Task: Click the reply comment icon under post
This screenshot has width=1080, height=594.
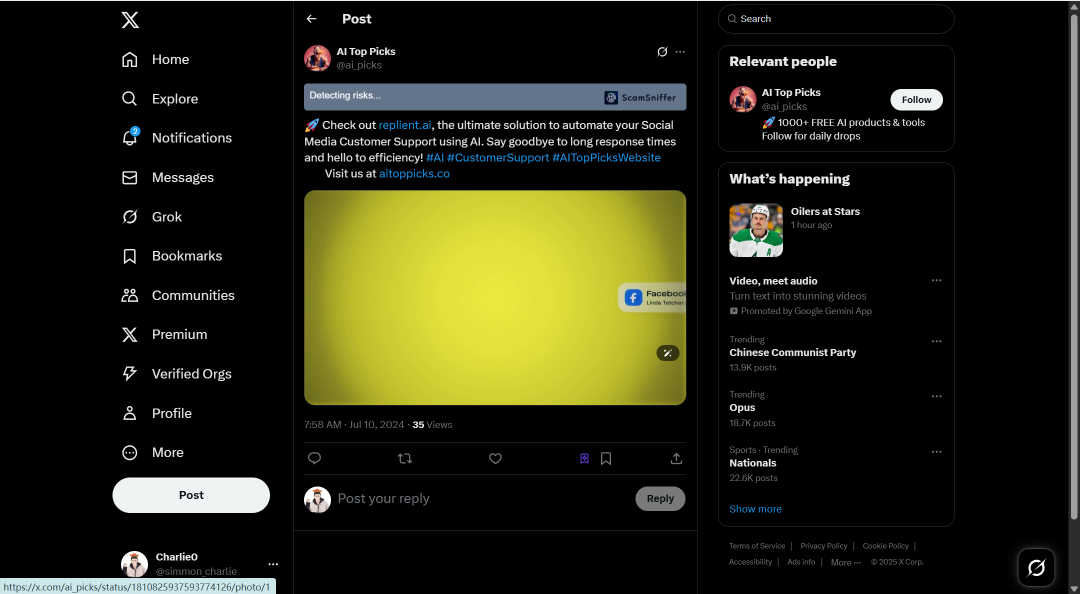Action: (x=314, y=458)
